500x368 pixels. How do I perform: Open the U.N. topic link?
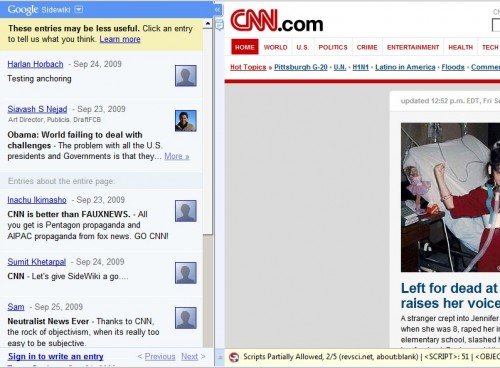[x=340, y=67]
